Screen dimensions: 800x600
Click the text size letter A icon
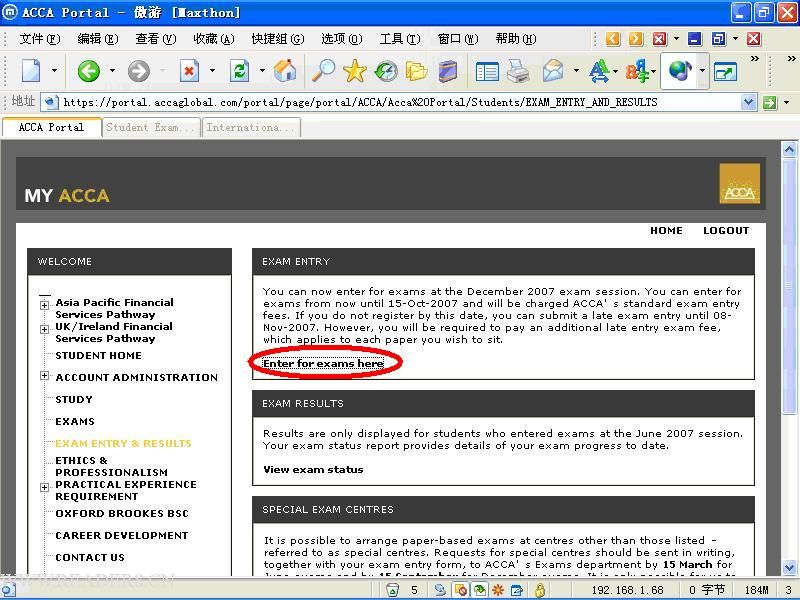tap(599, 71)
